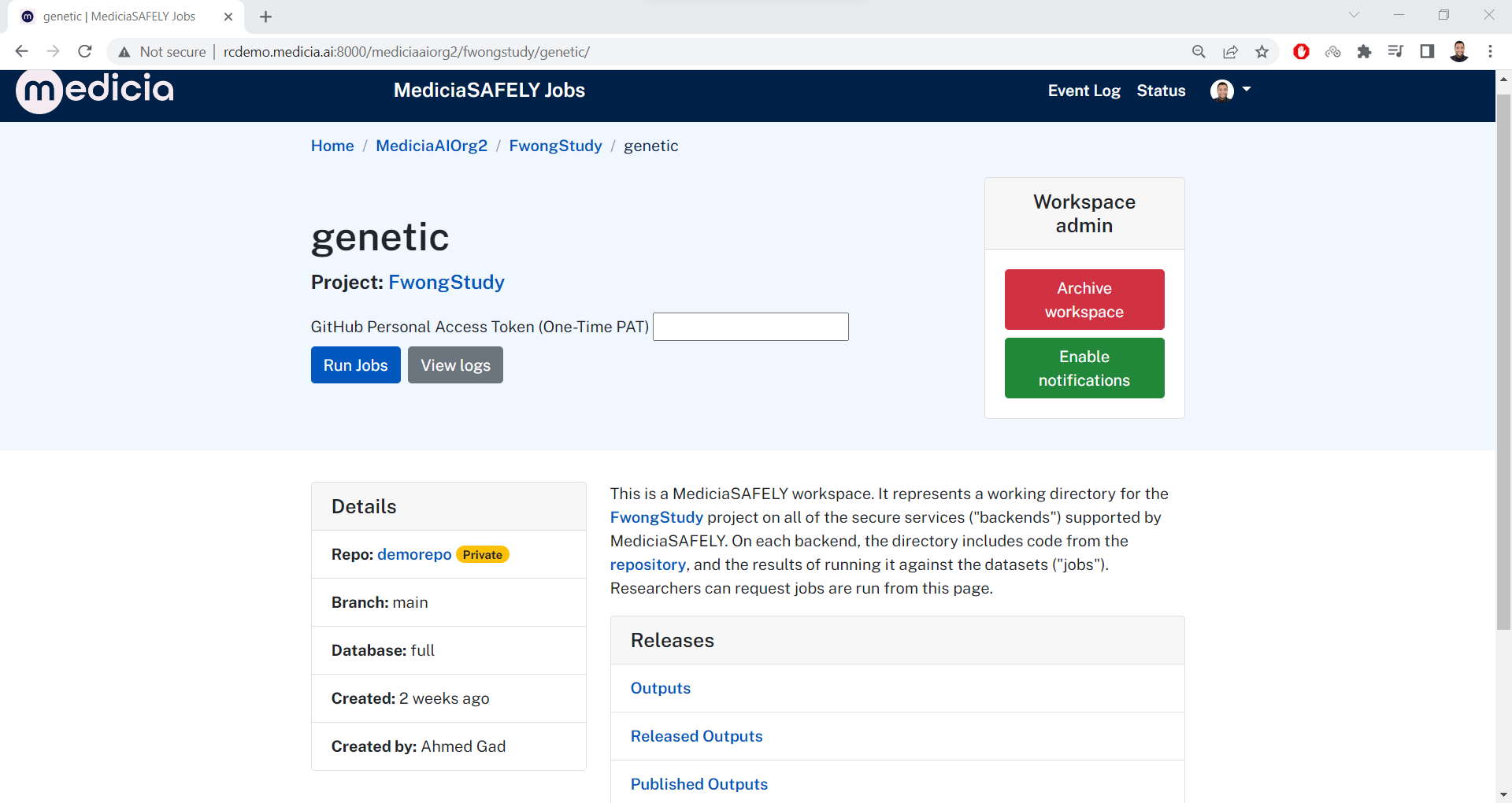
Task: Open FwongStudy in the breadcrumb
Action: [x=555, y=146]
